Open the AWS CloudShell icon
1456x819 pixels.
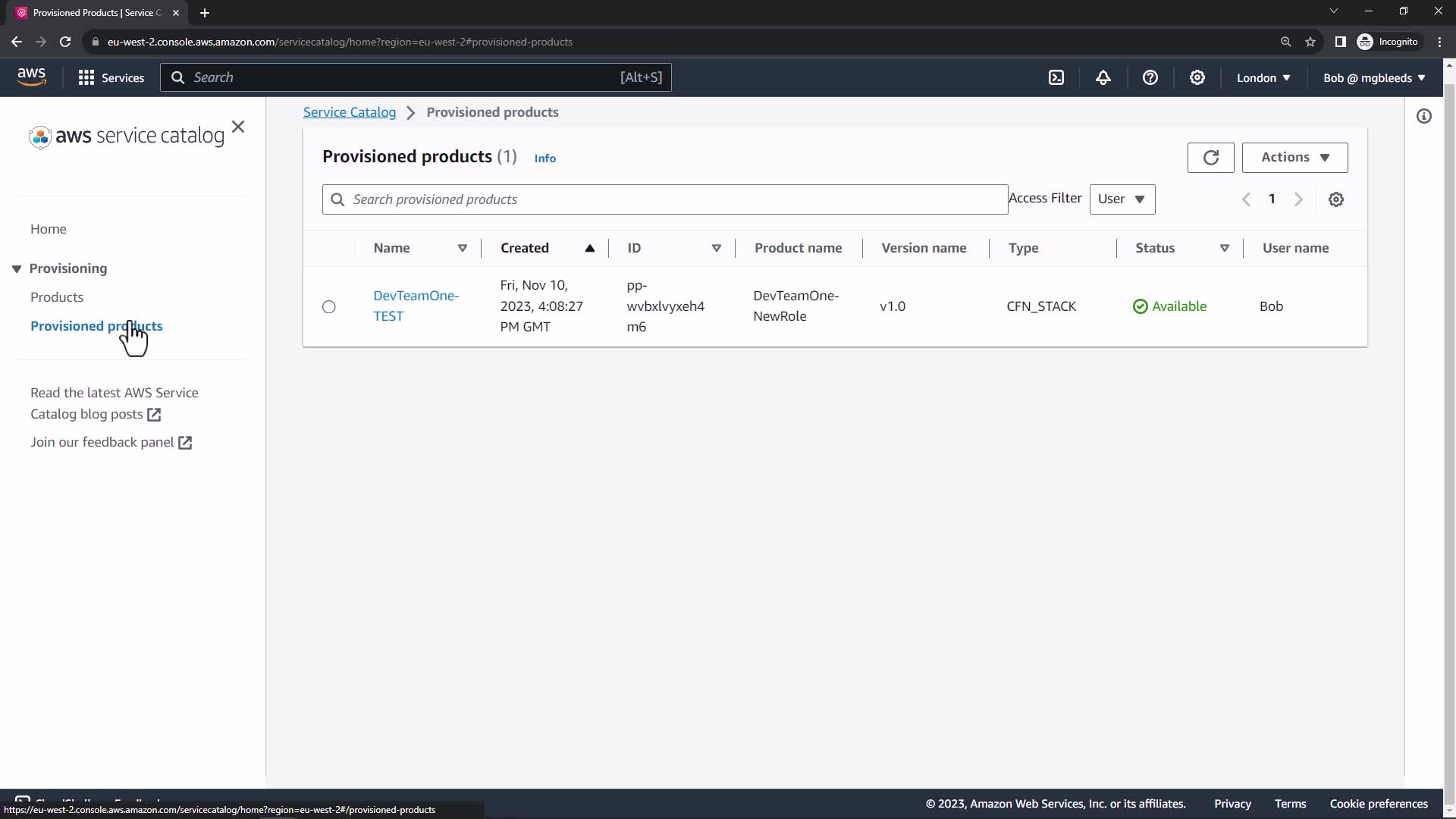(x=1056, y=77)
